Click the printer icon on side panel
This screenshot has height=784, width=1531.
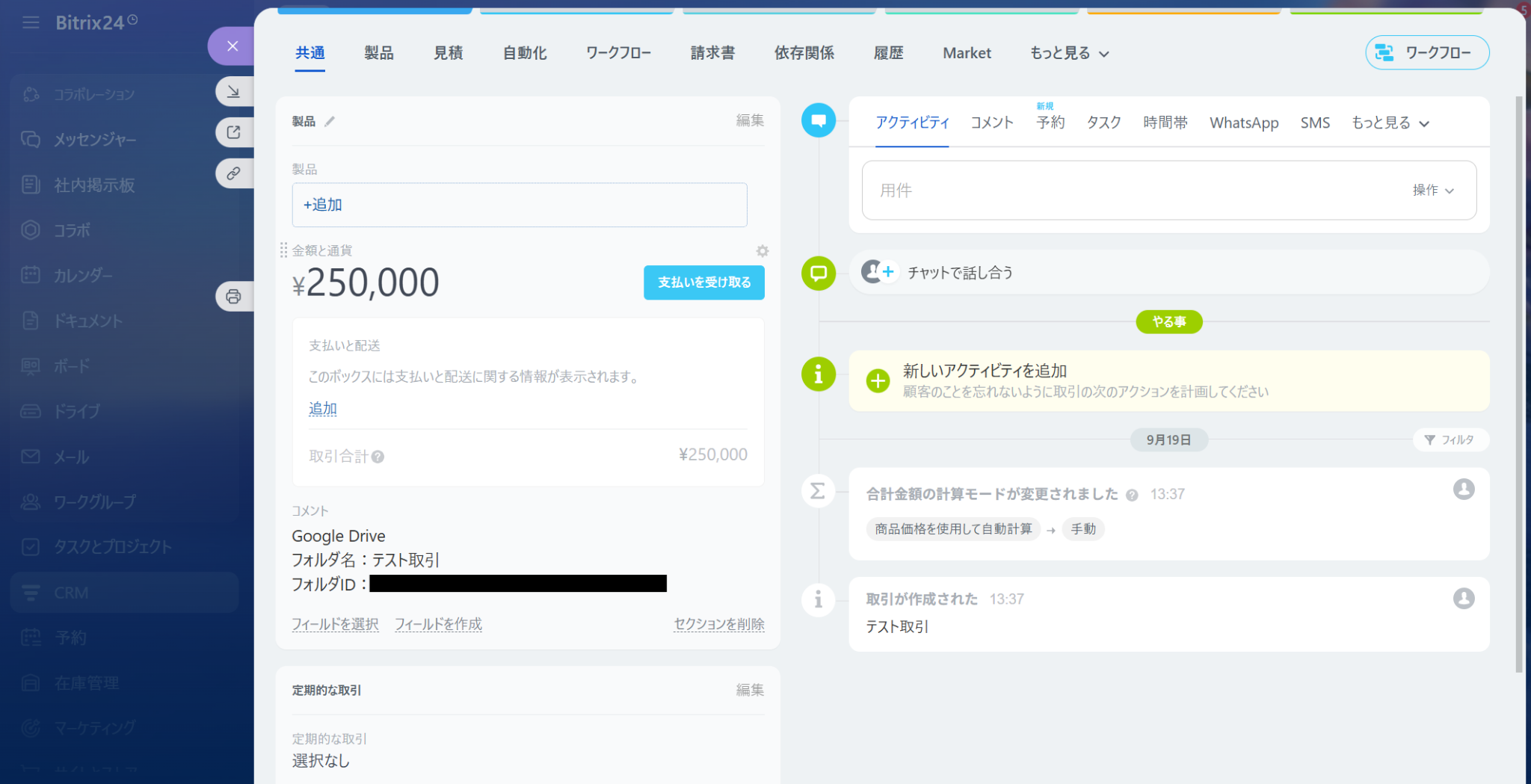[x=233, y=297]
